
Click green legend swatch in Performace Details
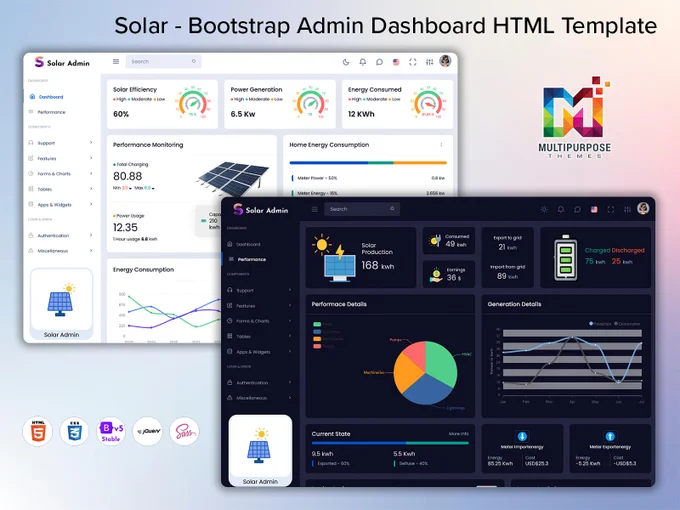317,324
